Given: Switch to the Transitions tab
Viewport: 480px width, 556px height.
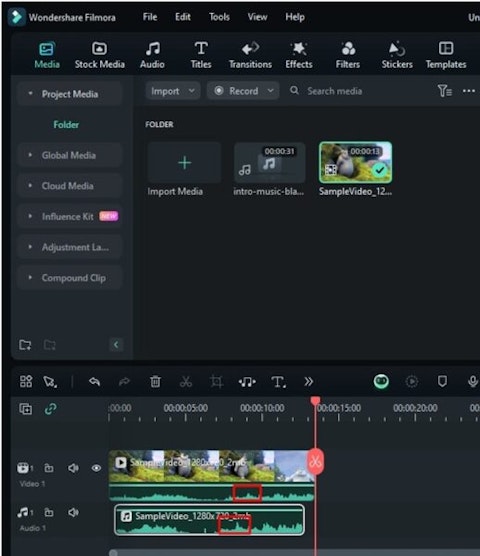Looking at the screenshot, I should point(250,55).
